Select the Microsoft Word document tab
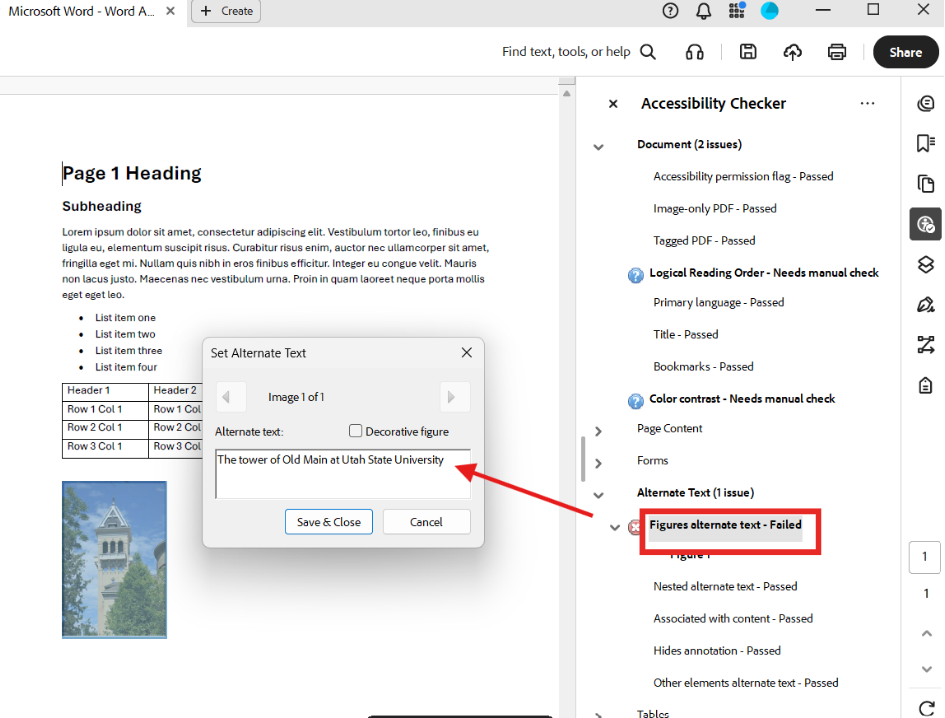 click(81, 11)
